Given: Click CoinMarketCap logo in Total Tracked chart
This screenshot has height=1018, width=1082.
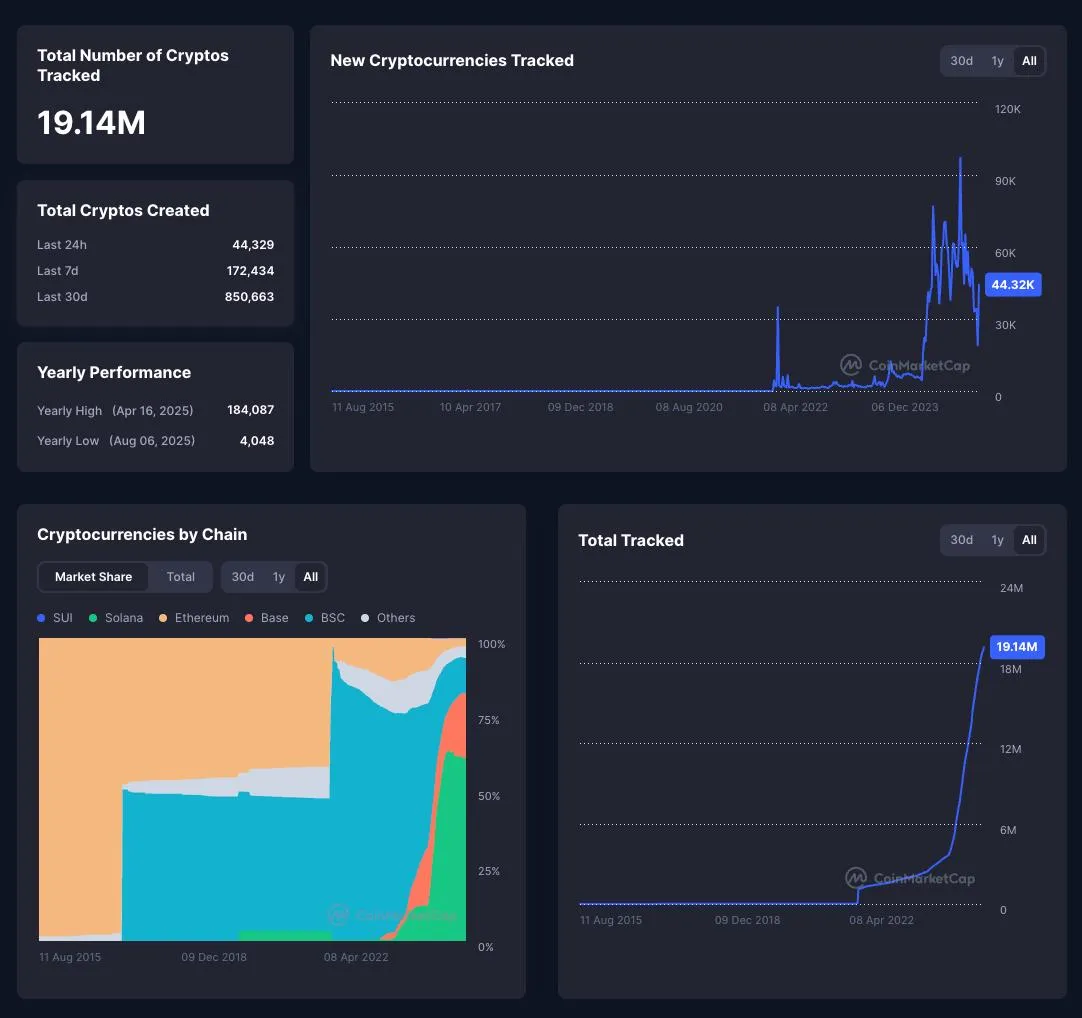Looking at the screenshot, I should coord(909,878).
